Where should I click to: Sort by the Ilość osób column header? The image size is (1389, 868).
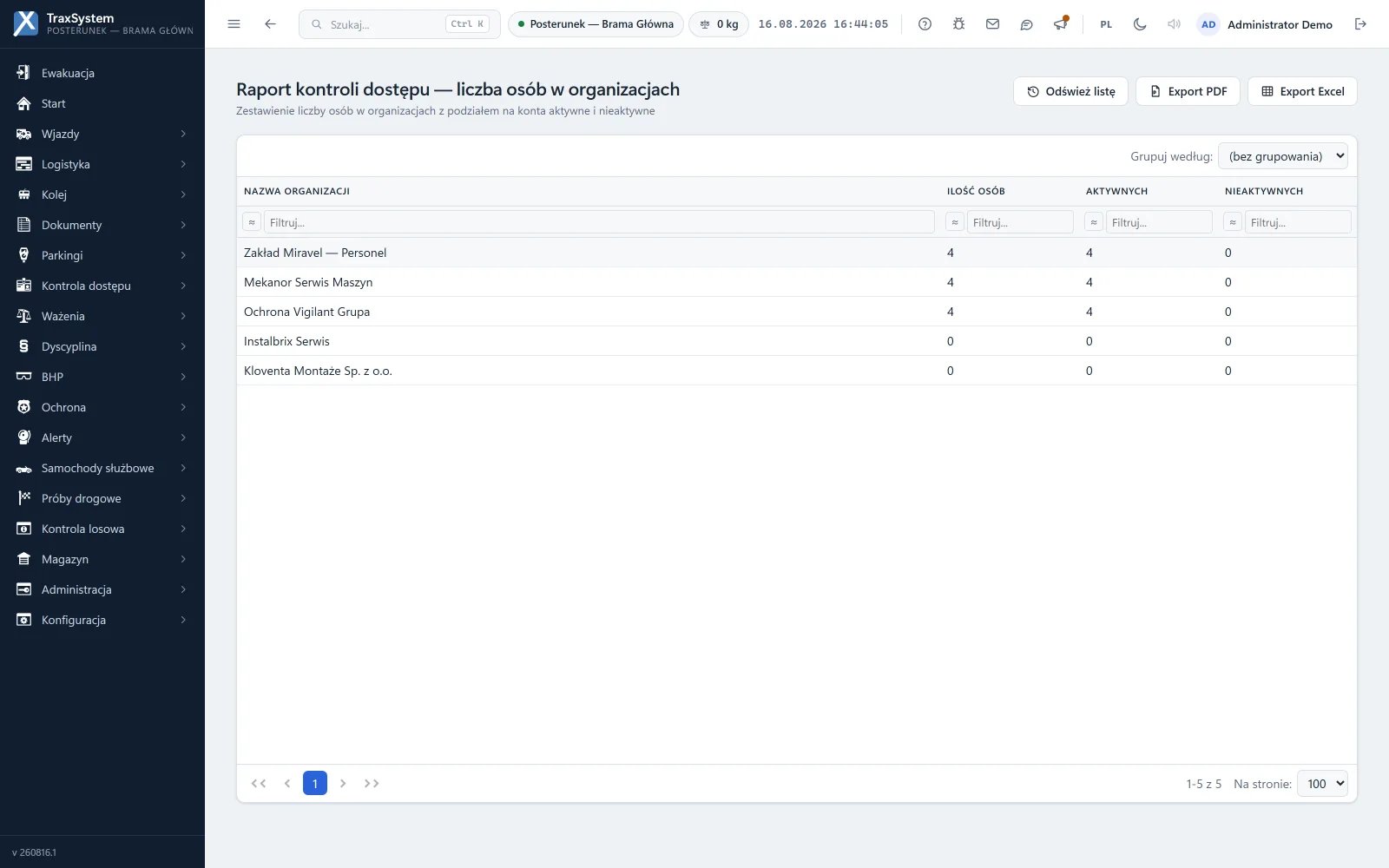point(976,191)
